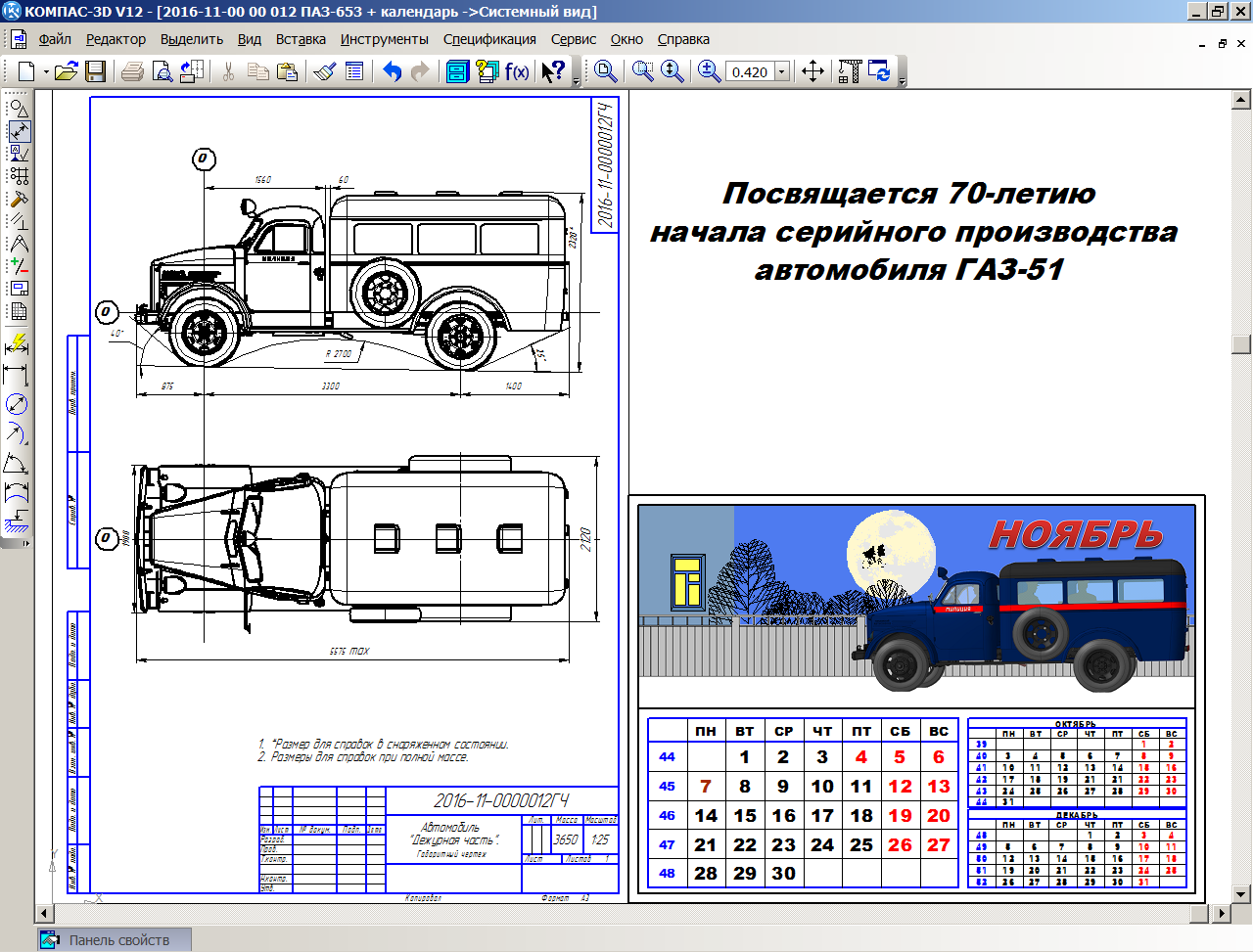Select the Angular dimension tool

[17, 463]
